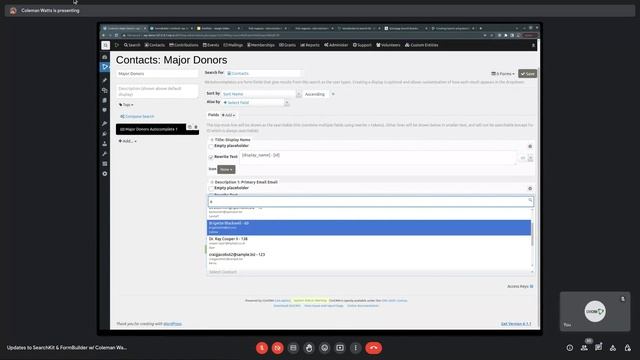The width and height of the screenshot is (640, 360).
Task: Raise hand in the meeting
Action: pos(309,348)
